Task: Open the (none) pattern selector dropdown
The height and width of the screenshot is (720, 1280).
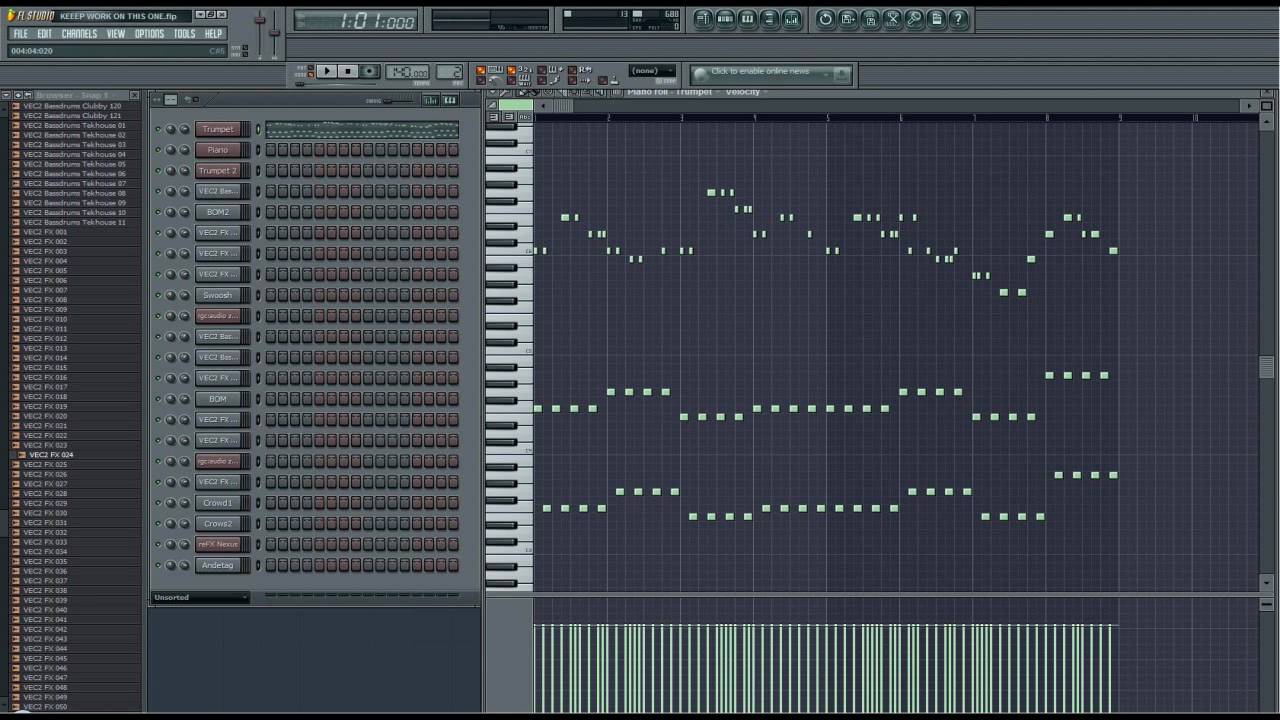Action: click(x=652, y=70)
